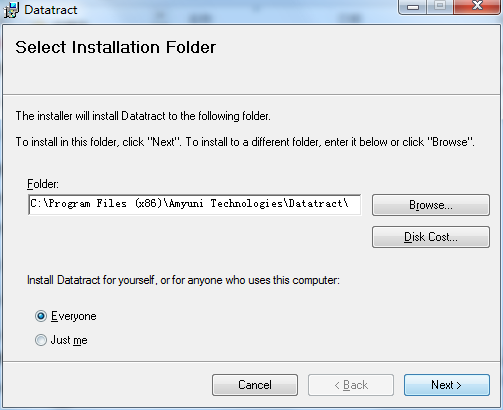Click the Folder: field label
Screen dimensions: 503x410
43,184
